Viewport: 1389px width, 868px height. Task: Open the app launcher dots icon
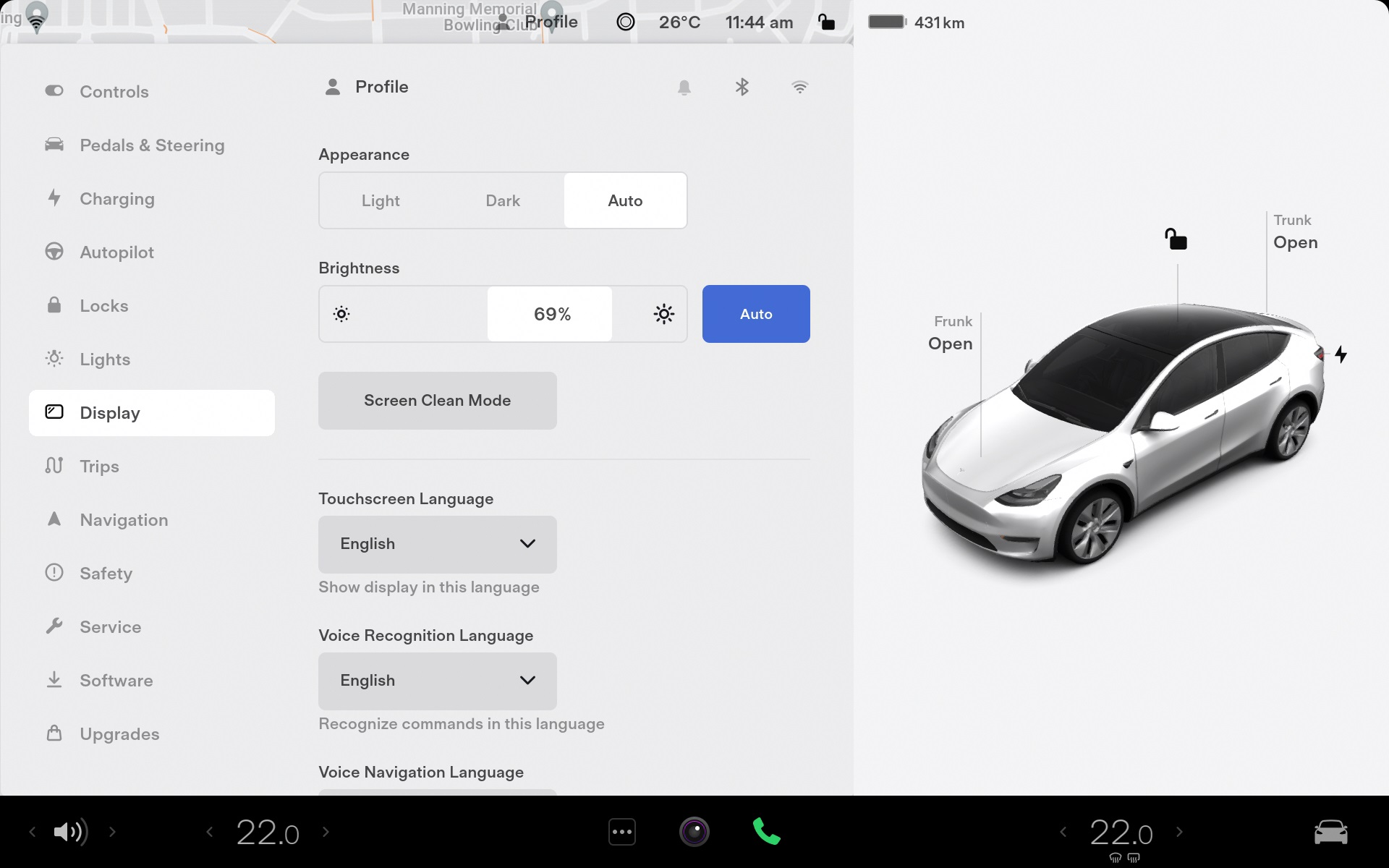622,832
